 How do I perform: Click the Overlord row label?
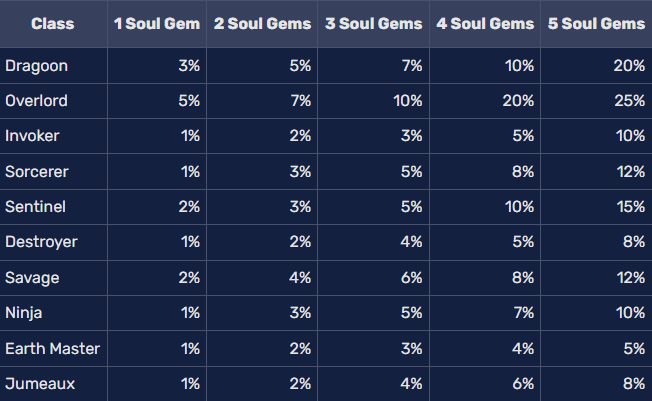click(x=35, y=101)
